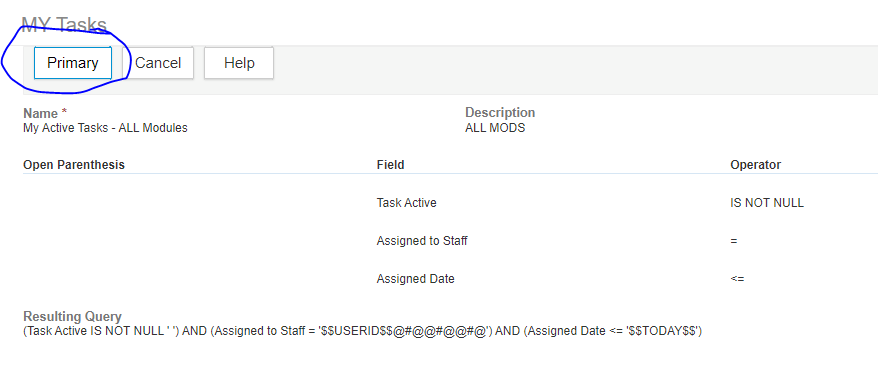Click the equals operator for Assigned to Staff
Screen dimensions: 878x366
[x=734, y=241]
